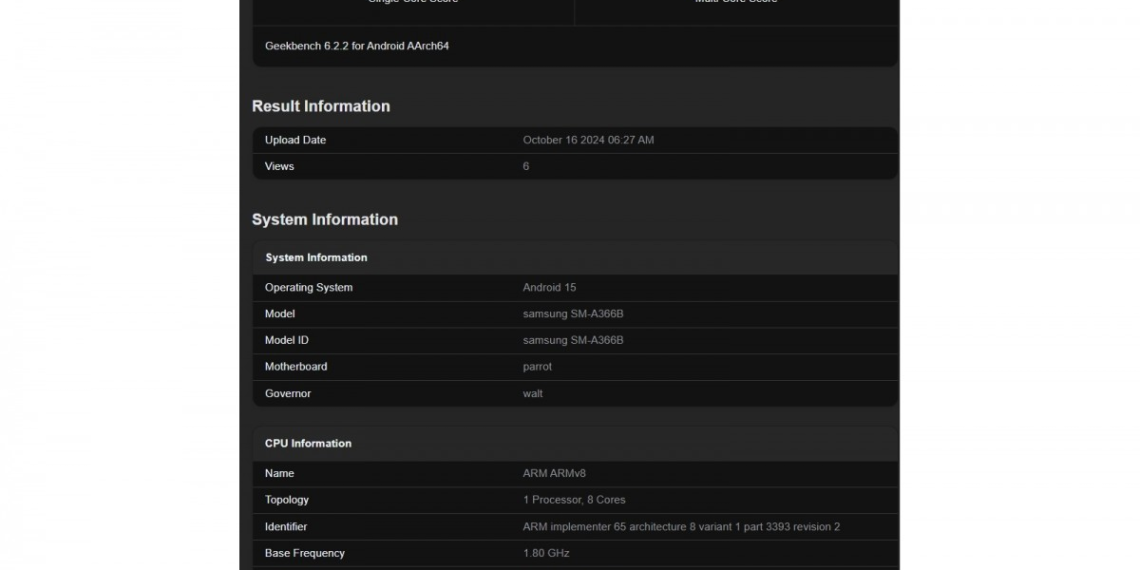The image size is (1140, 570).
Task: Click the Motherboard label
Action: (296, 366)
